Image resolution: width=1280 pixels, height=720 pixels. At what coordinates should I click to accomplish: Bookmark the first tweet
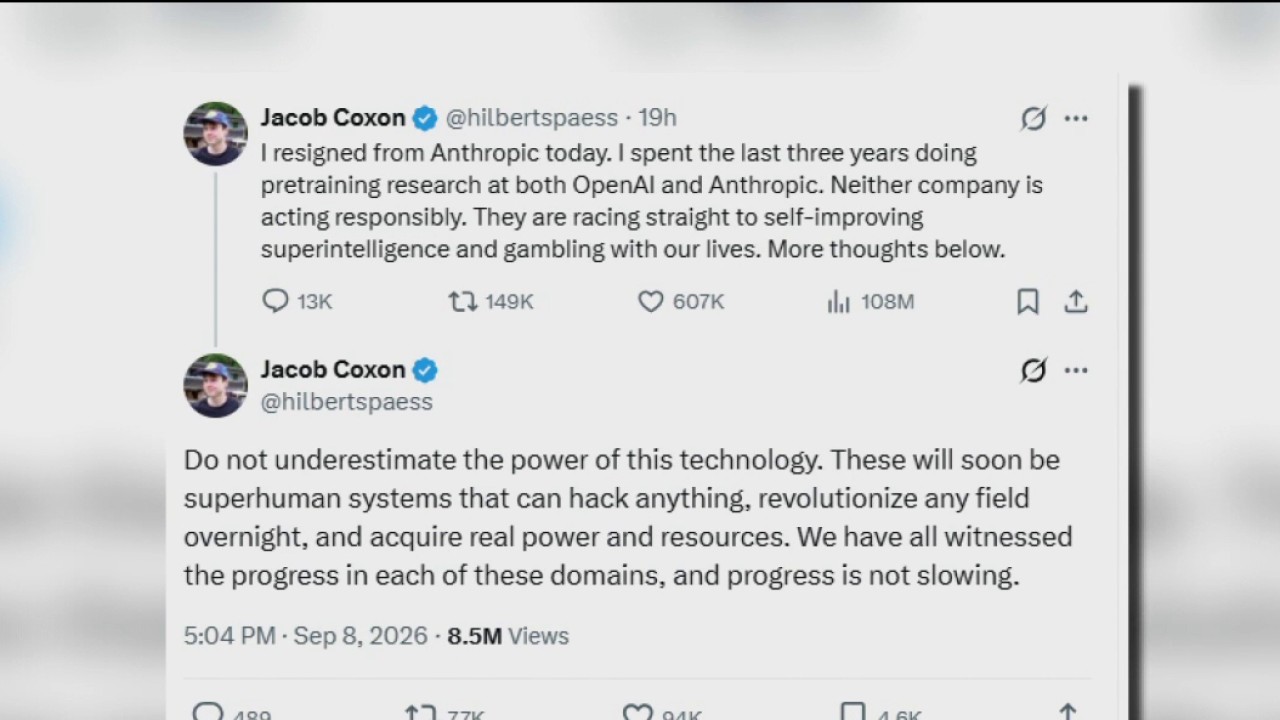point(1027,301)
